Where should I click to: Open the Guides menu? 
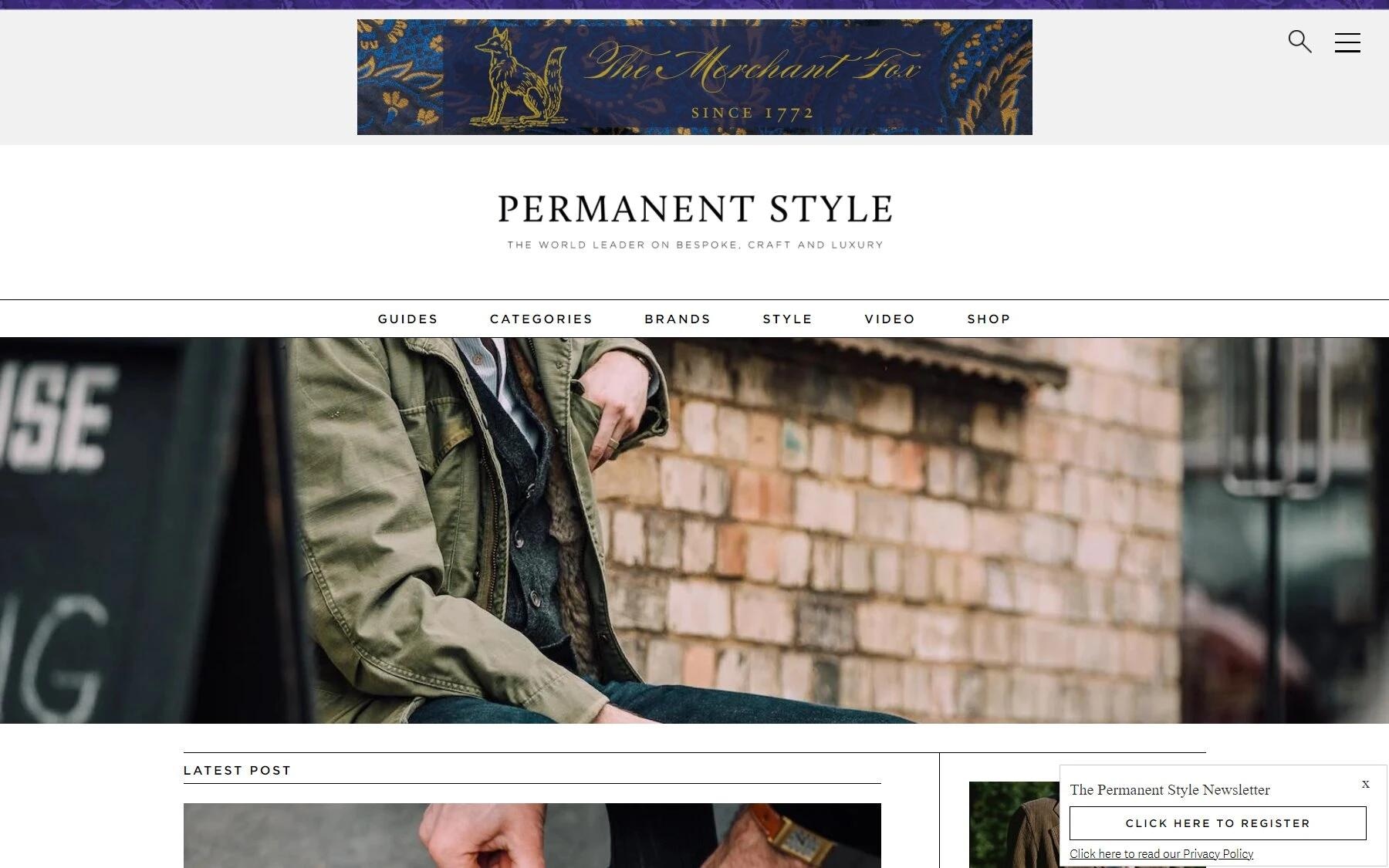[407, 319]
